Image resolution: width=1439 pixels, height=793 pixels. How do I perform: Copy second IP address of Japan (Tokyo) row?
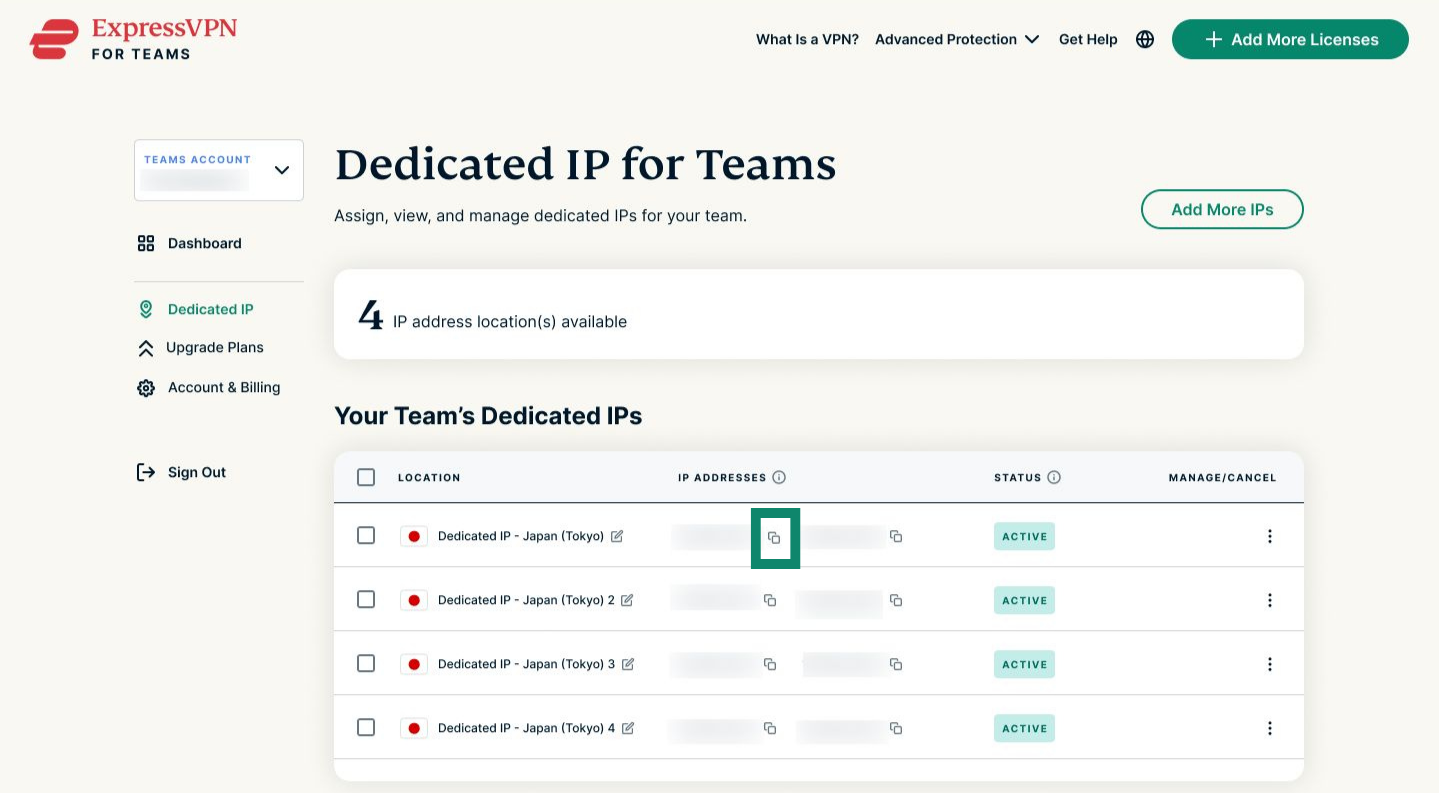(896, 537)
